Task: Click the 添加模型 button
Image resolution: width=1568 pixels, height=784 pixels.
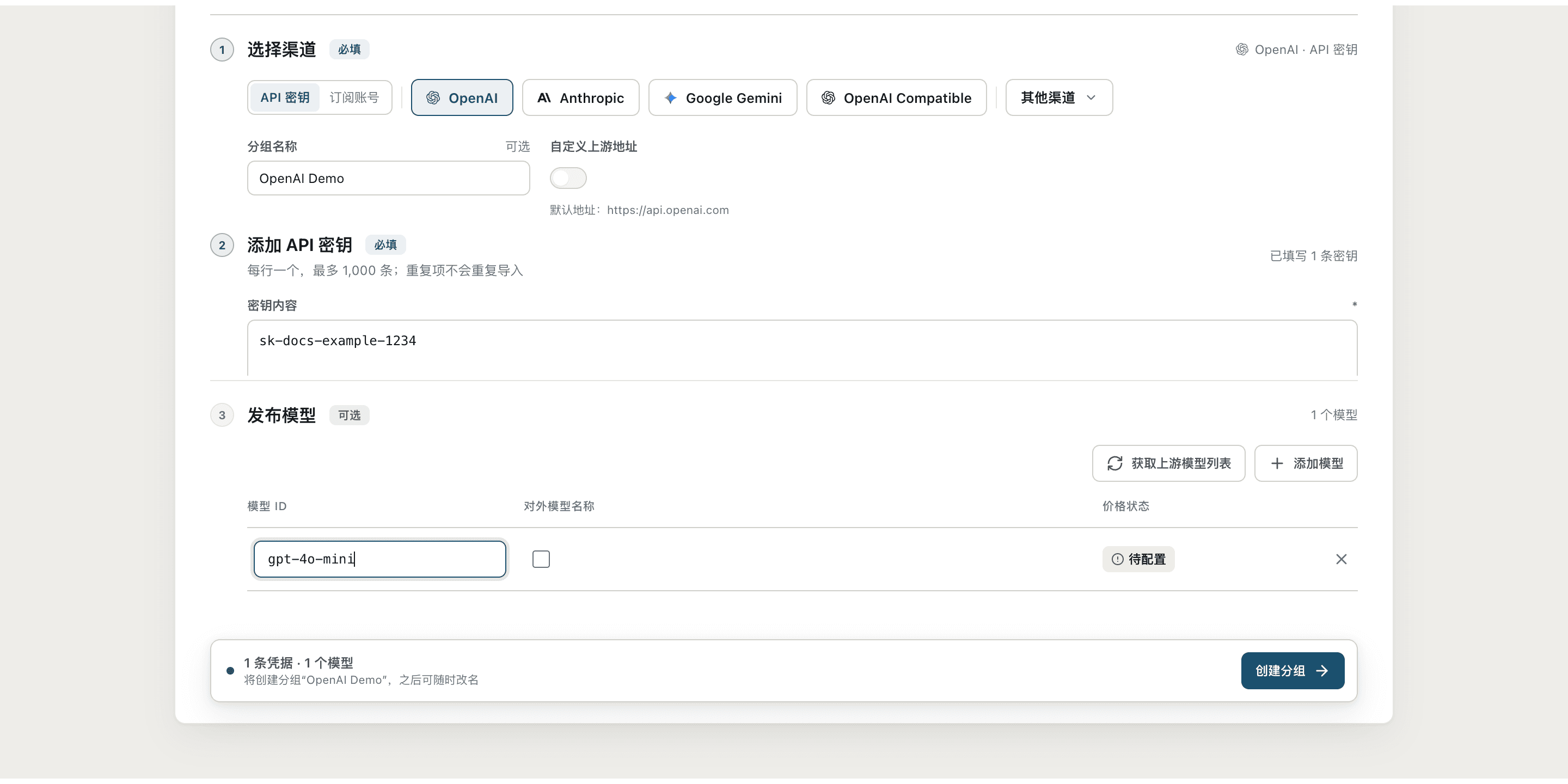Action: click(x=1306, y=464)
